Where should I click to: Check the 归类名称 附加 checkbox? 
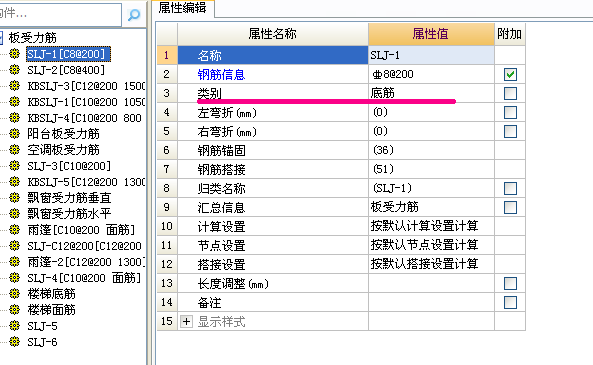pyautogui.click(x=510, y=188)
